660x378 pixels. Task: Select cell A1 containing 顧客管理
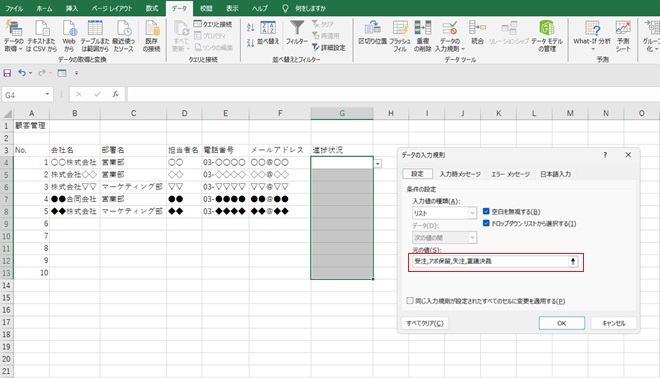[x=32, y=125]
